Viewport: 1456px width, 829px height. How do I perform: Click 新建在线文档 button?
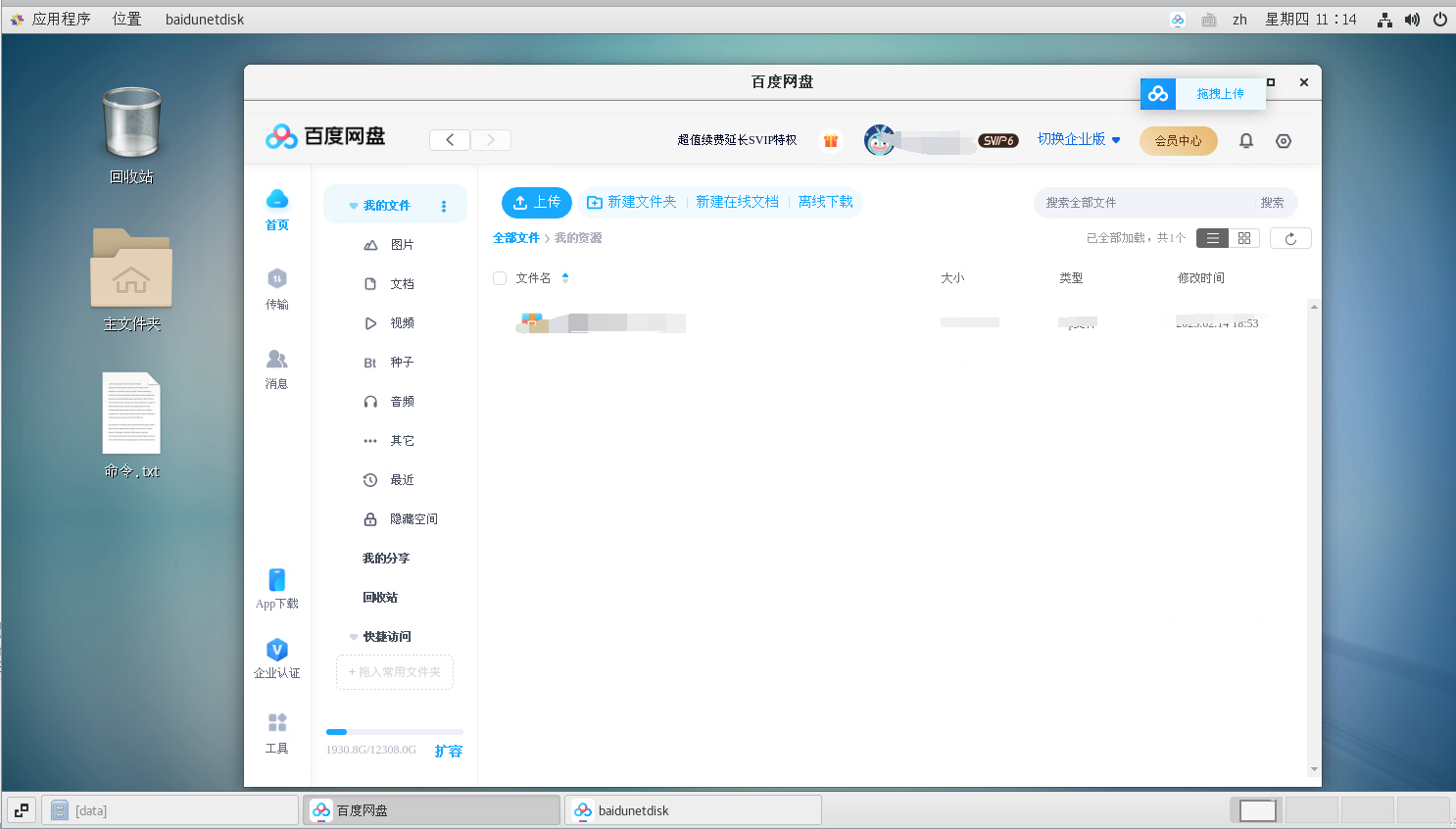coord(737,202)
